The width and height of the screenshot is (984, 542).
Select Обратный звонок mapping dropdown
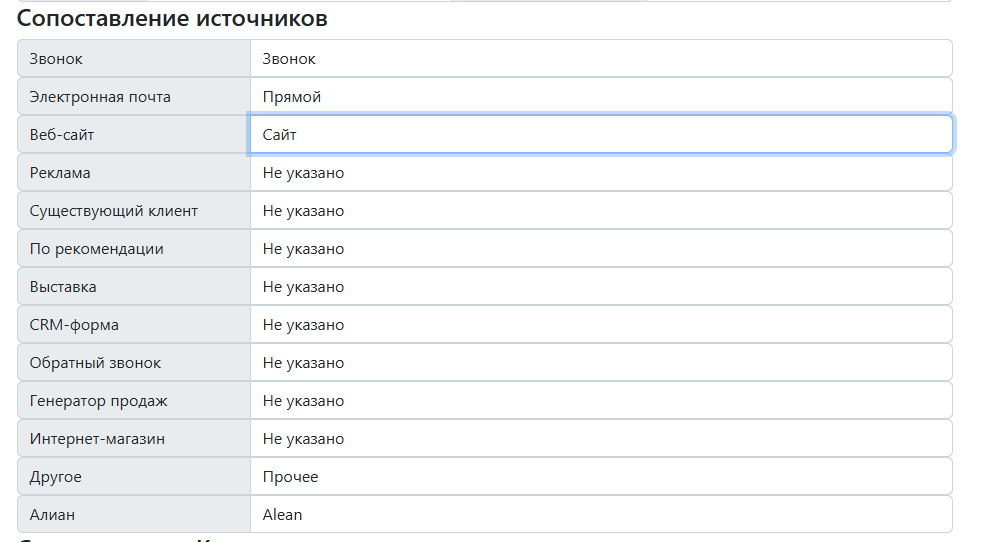point(601,363)
